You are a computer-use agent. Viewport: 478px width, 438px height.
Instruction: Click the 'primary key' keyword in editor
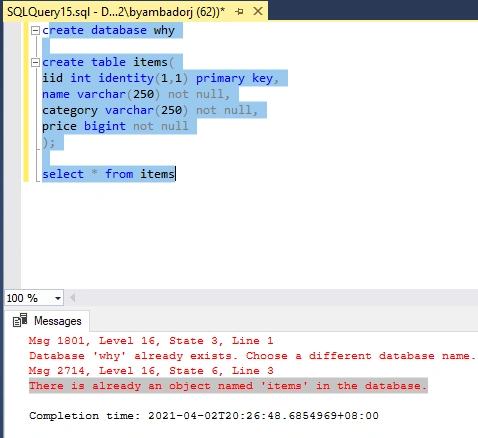pyautogui.click(x=234, y=78)
